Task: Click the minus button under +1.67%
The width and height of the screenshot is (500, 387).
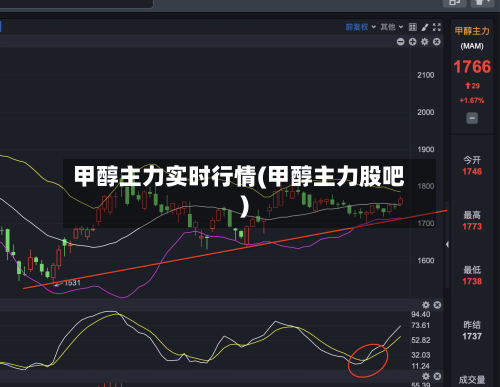Action: 472,118
